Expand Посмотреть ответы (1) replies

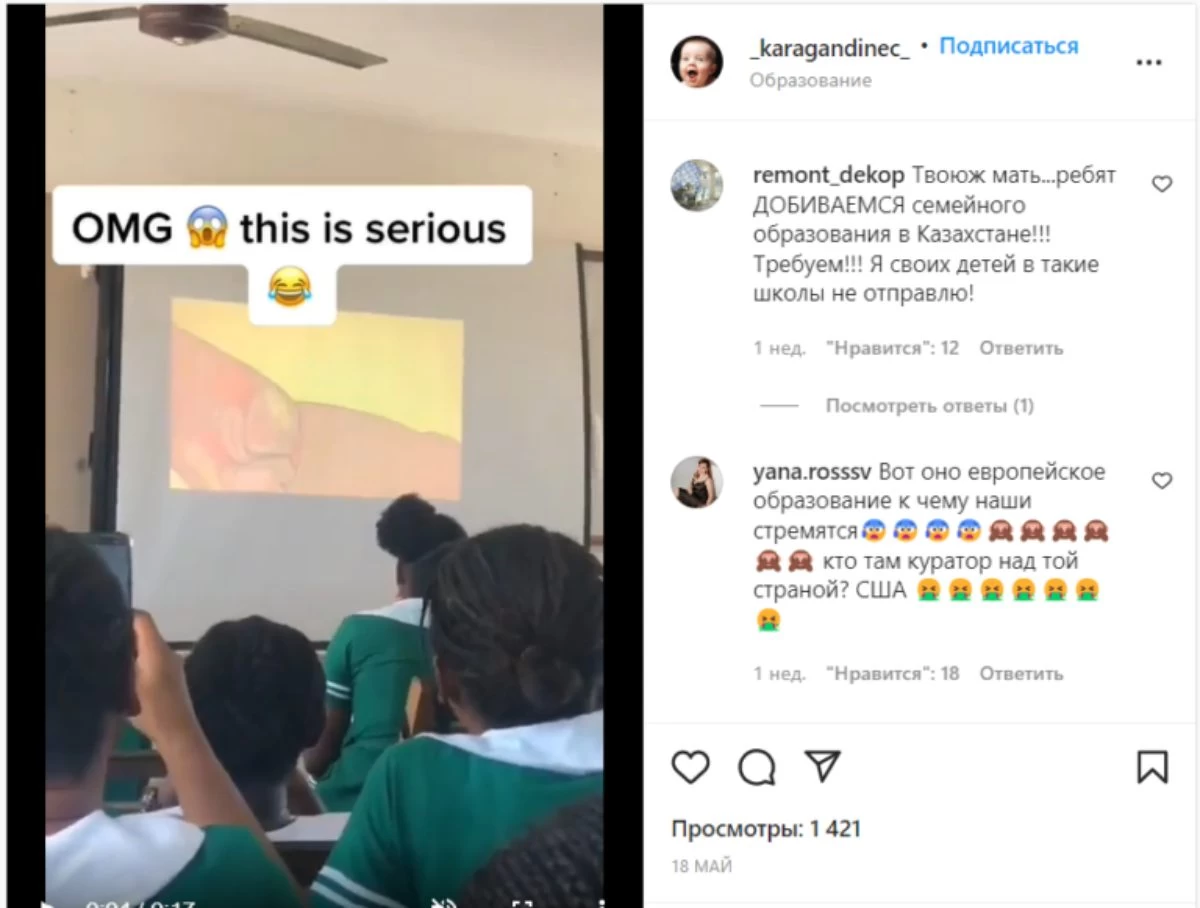[x=930, y=406]
